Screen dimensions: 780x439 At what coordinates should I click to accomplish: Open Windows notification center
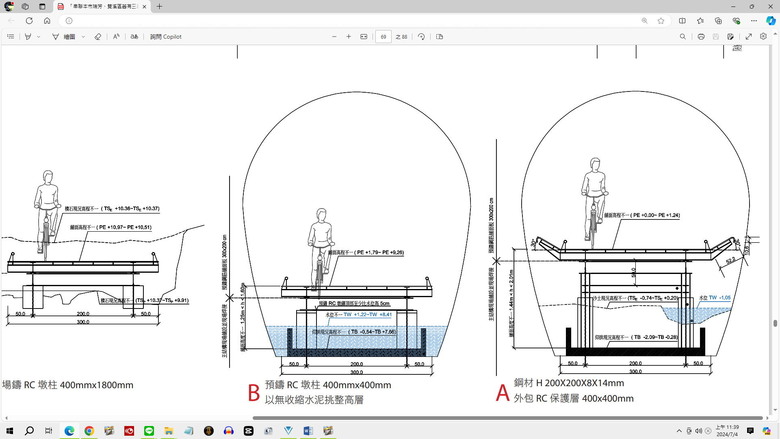[750, 431]
